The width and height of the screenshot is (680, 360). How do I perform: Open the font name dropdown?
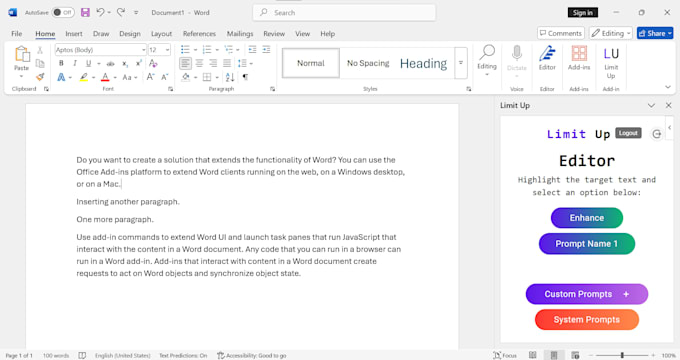coord(144,50)
